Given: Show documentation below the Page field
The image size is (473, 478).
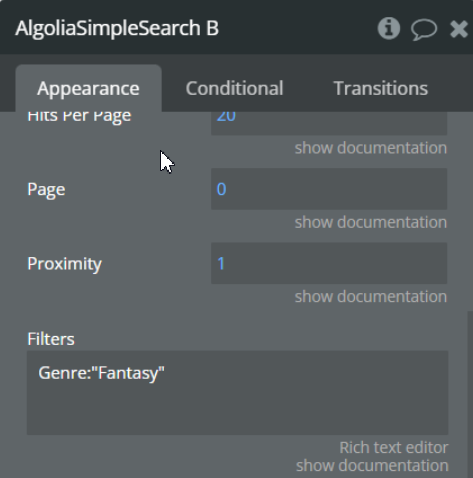Looking at the screenshot, I should click(x=371, y=222).
